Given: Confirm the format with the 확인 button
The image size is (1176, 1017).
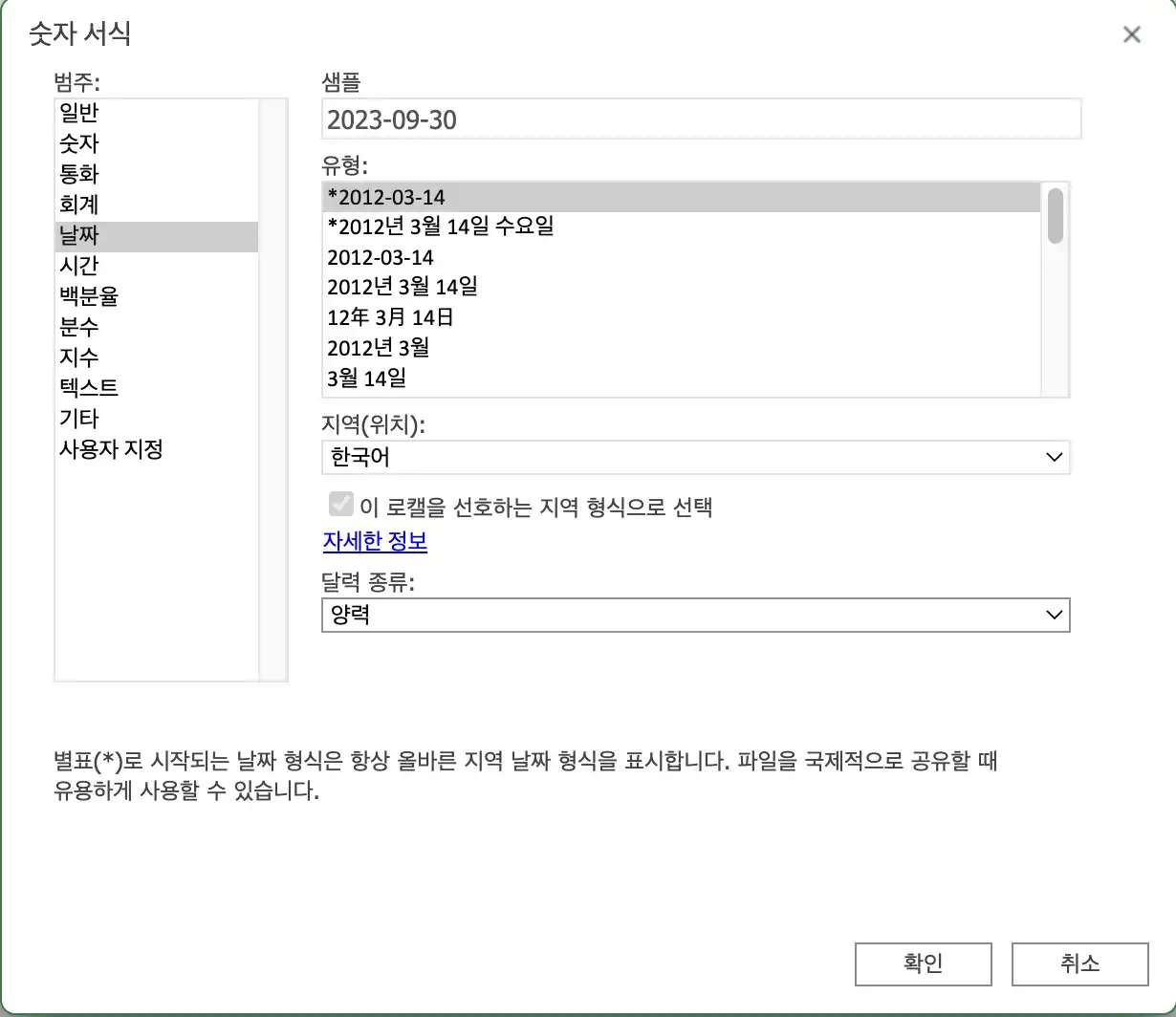Looking at the screenshot, I should [x=922, y=964].
